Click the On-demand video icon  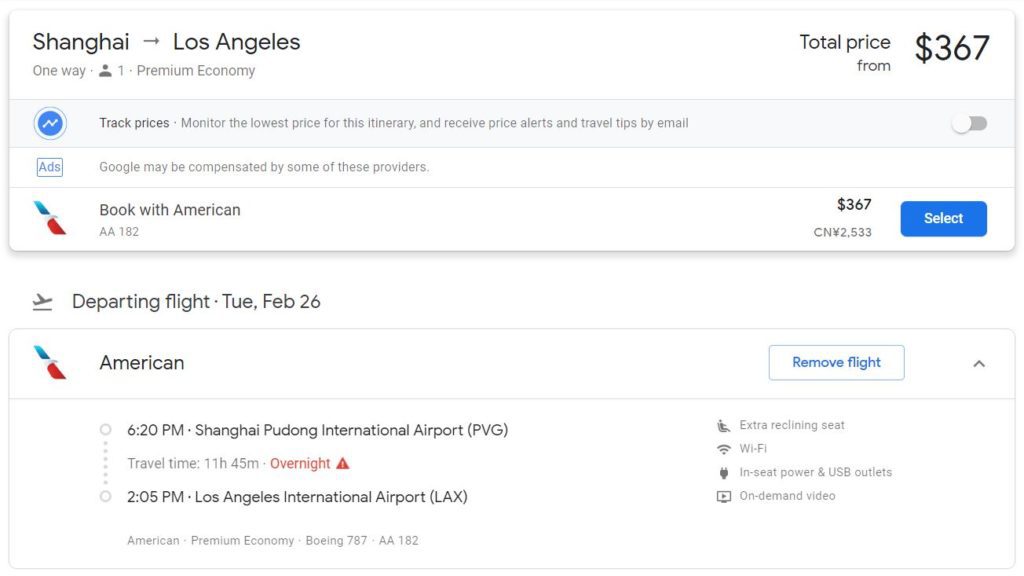(x=724, y=496)
